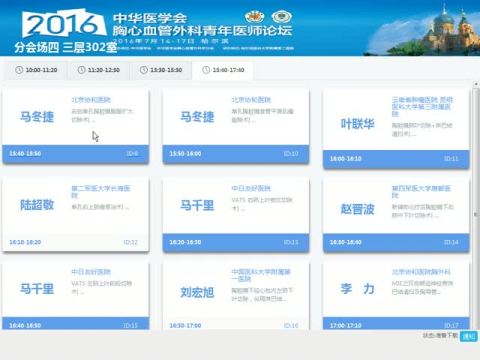Image resolution: width=480 pixels, height=360 pixels.
Task: Open the 李力 presentation card
Action: (396, 296)
